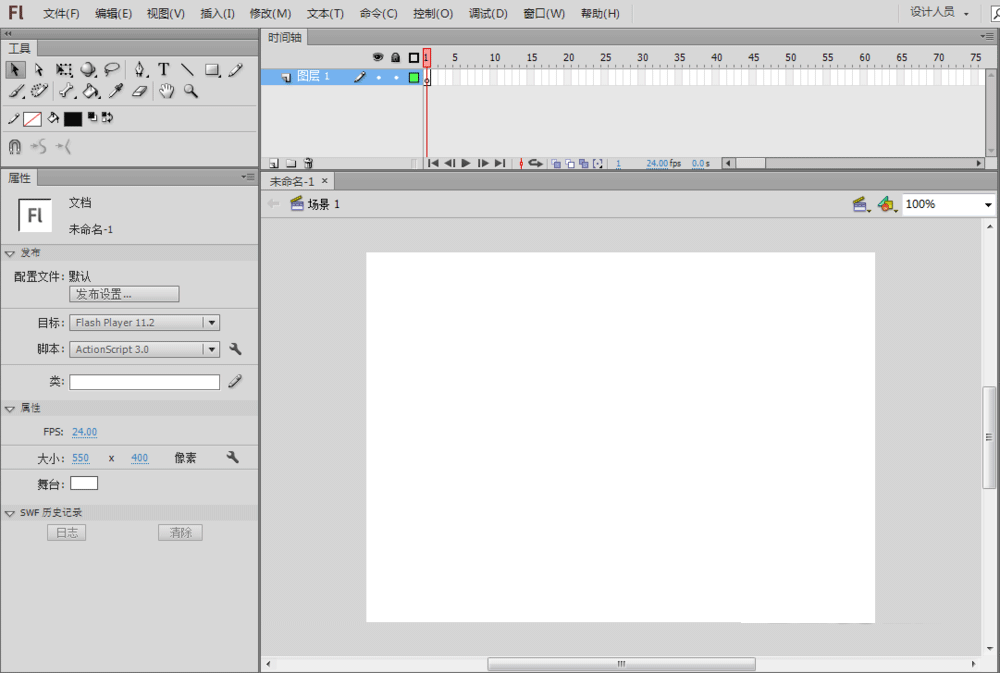Image resolution: width=1000 pixels, height=673 pixels.
Task: Select the Hand tool
Action: (x=166, y=91)
